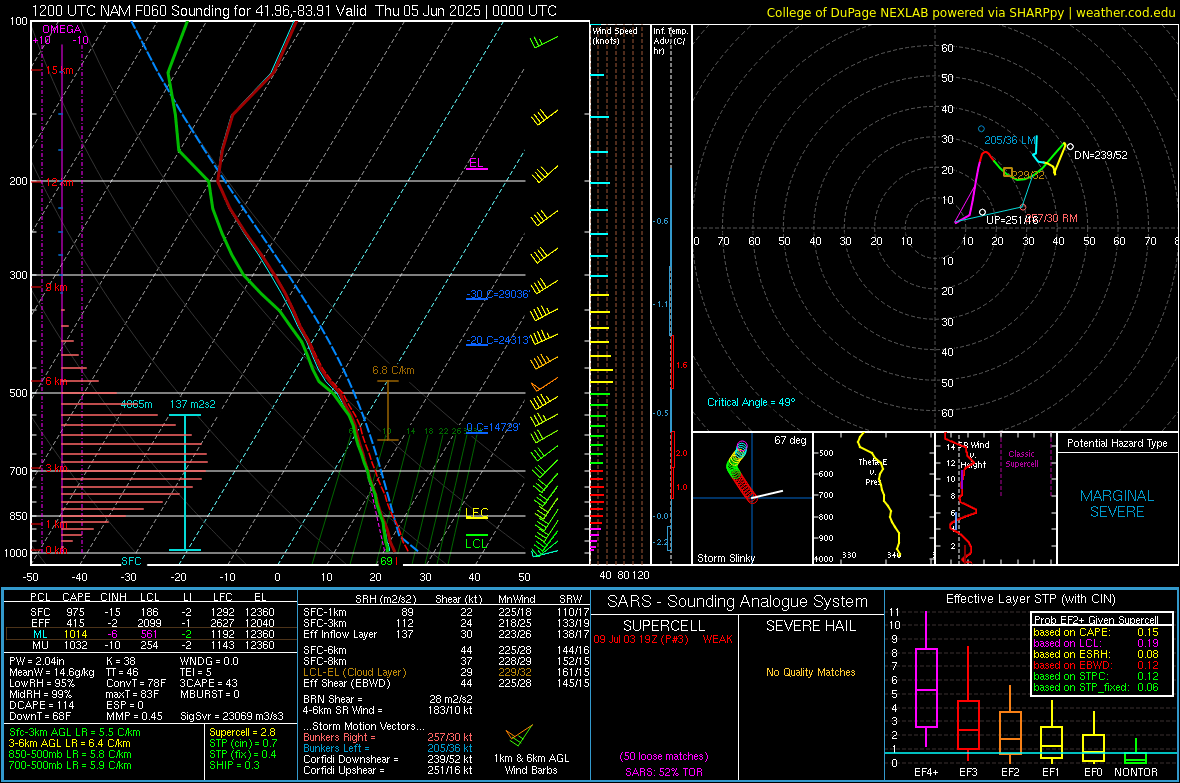Click the DCAPE = 114 value
The height and width of the screenshot is (783, 1180).
tap(41, 705)
